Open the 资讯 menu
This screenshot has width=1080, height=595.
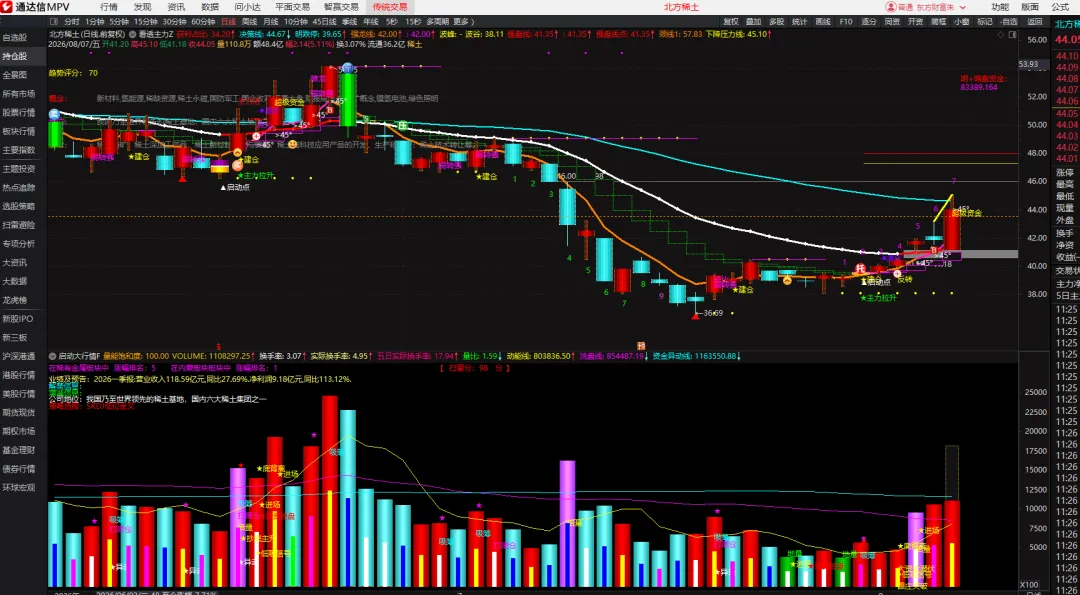point(176,7)
